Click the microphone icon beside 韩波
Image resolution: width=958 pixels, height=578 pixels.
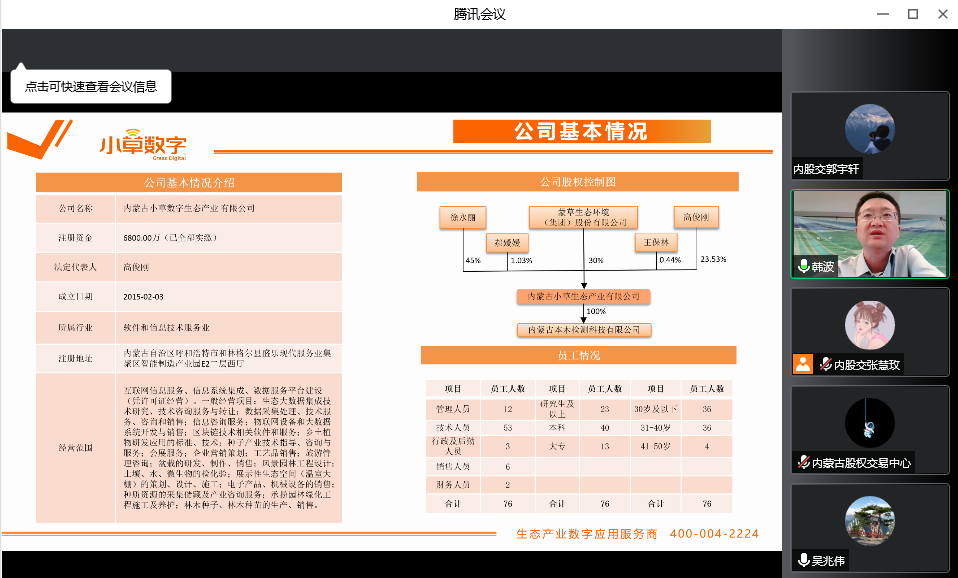coord(804,266)
